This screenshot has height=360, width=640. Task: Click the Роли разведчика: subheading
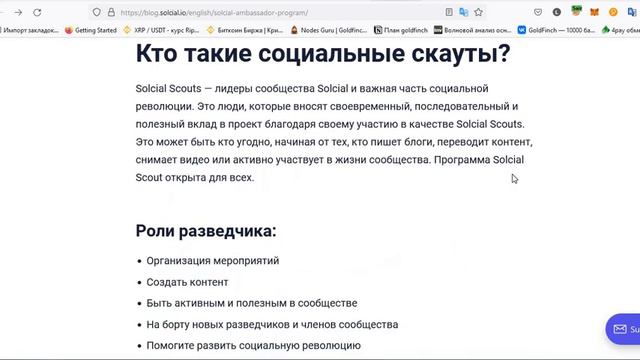click(206, 231)
